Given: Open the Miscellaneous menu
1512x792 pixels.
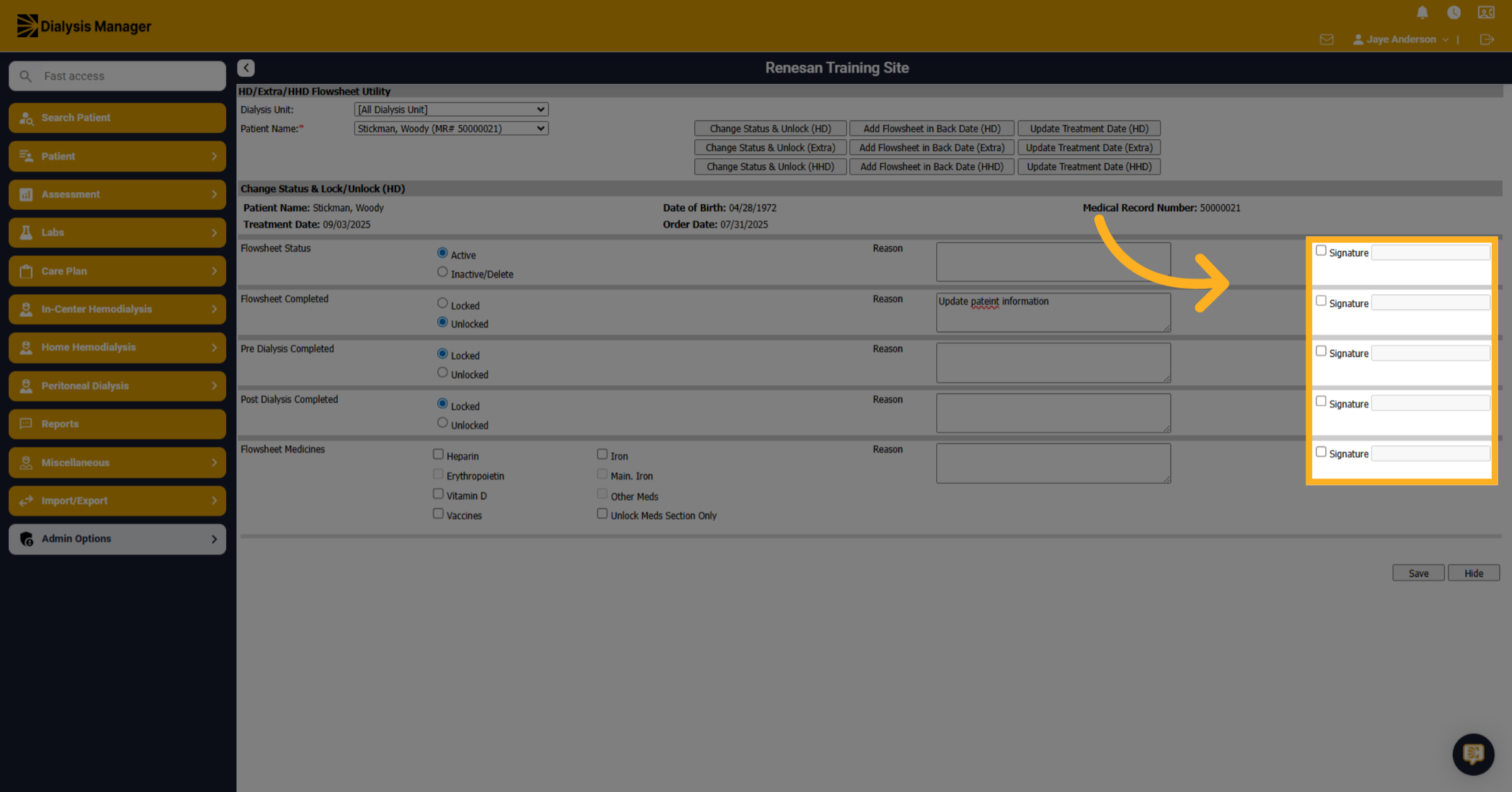Looking at the screenshot, I should point(117,462).
